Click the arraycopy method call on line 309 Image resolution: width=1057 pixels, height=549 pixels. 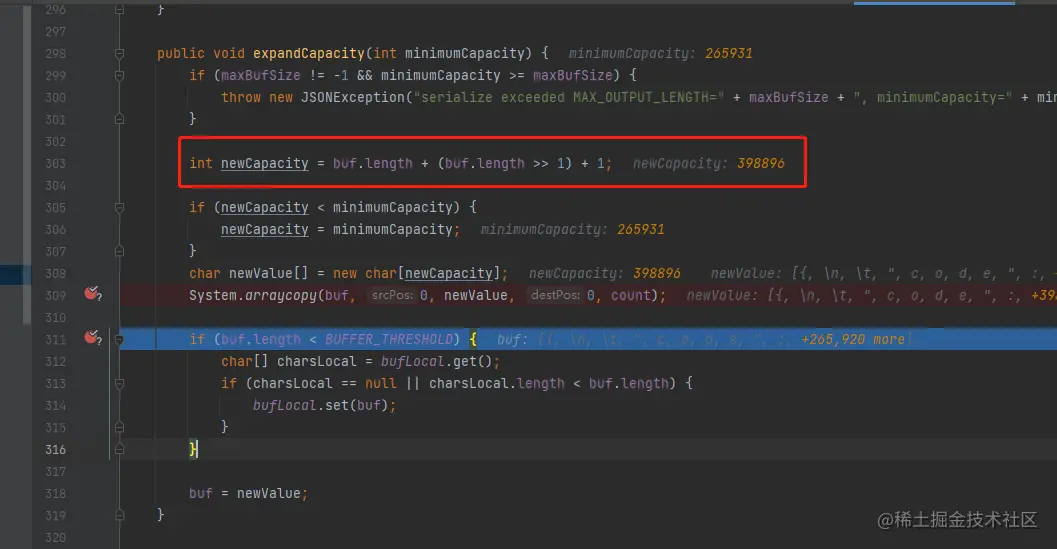pyautogui.click(x=280, y=295)
